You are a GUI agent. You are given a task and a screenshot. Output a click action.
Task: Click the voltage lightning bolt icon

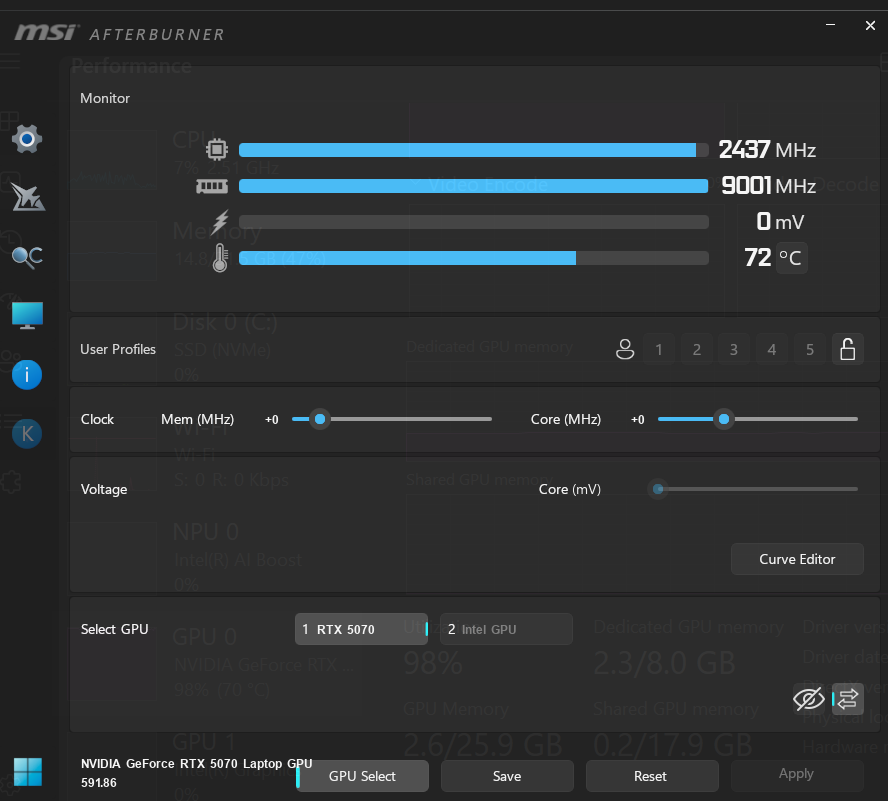click(220, 221)
